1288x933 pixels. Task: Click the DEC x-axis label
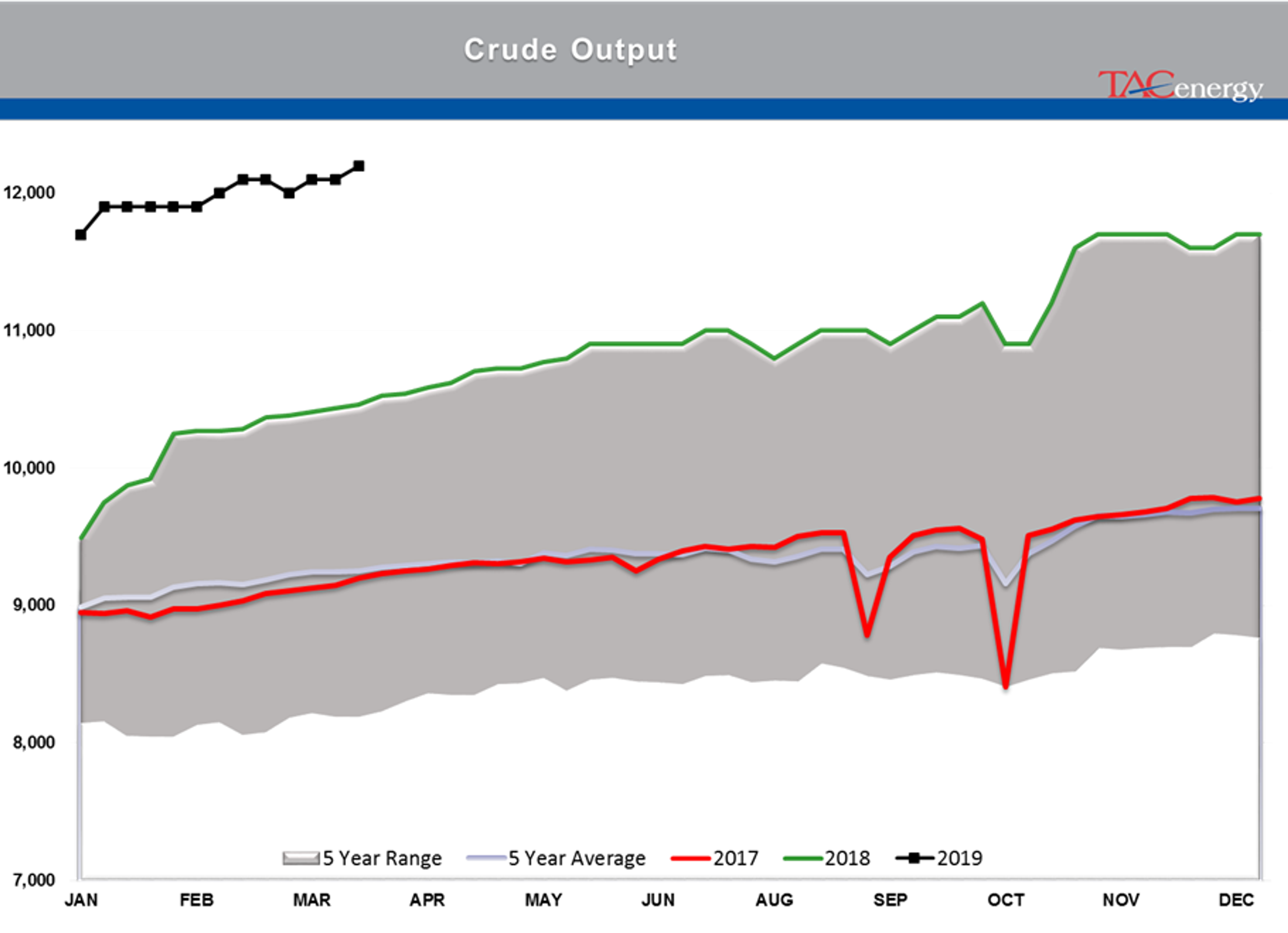tap(1236, 900)
